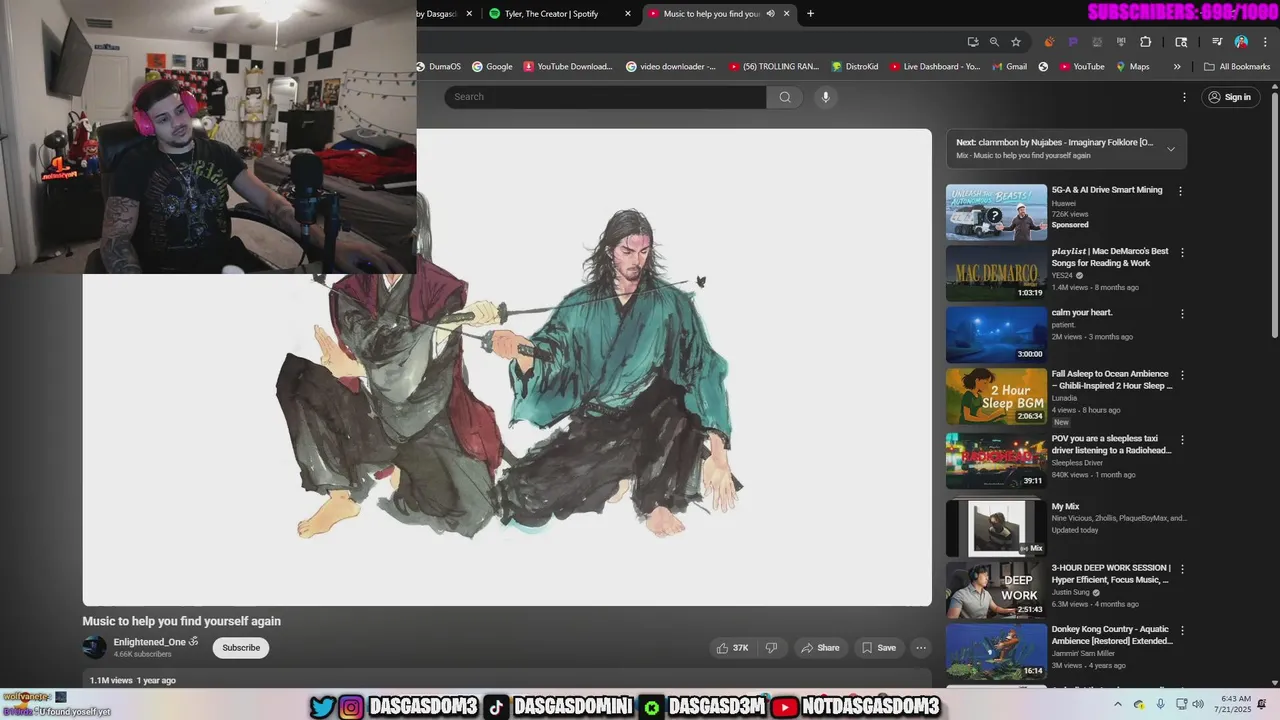Open the DumaOS bookmark
The width and height of the screenshot is (1280, 720).
coord(438,67)
